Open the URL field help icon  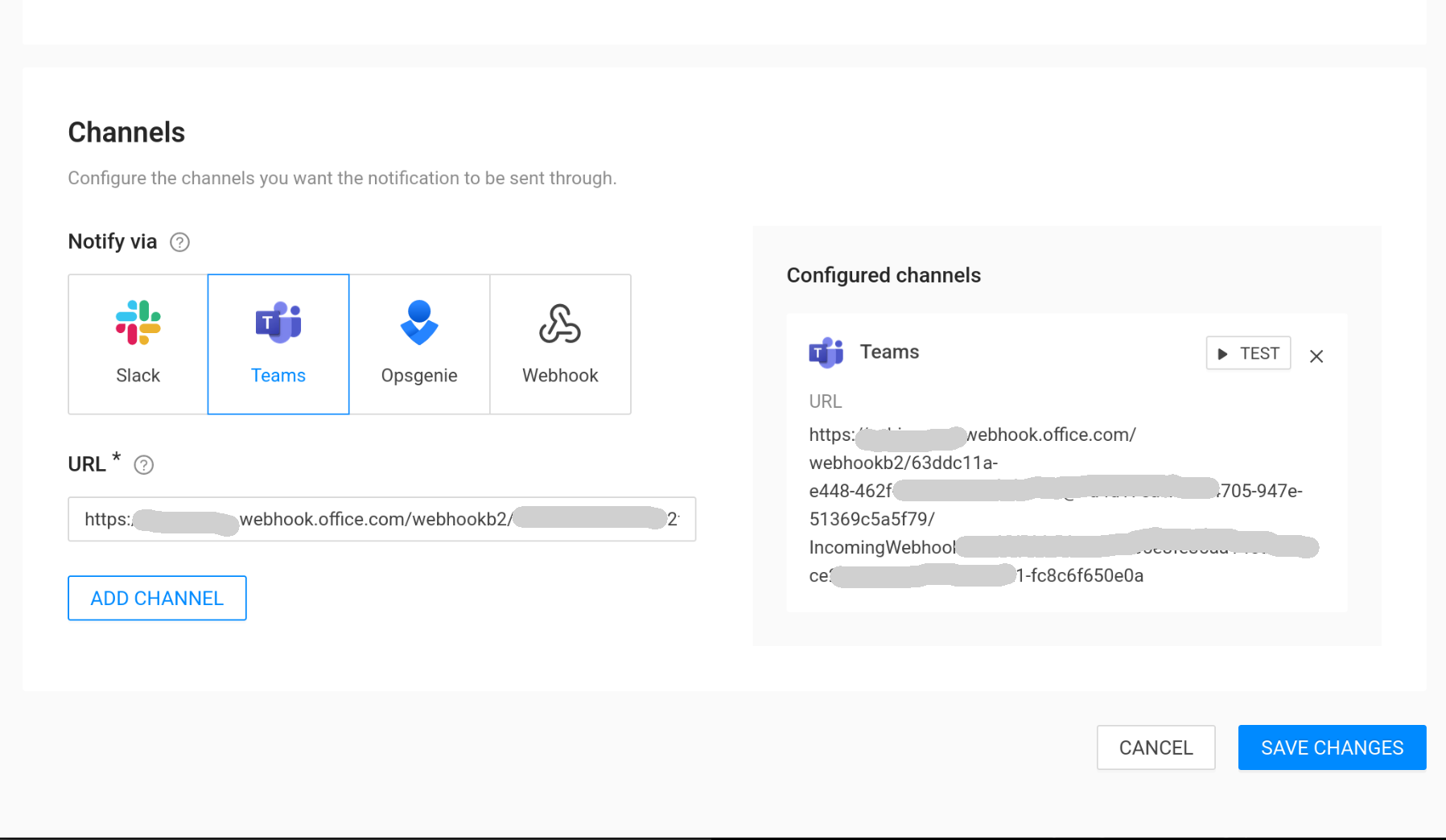pyautogui.click(x=143, y=465)
